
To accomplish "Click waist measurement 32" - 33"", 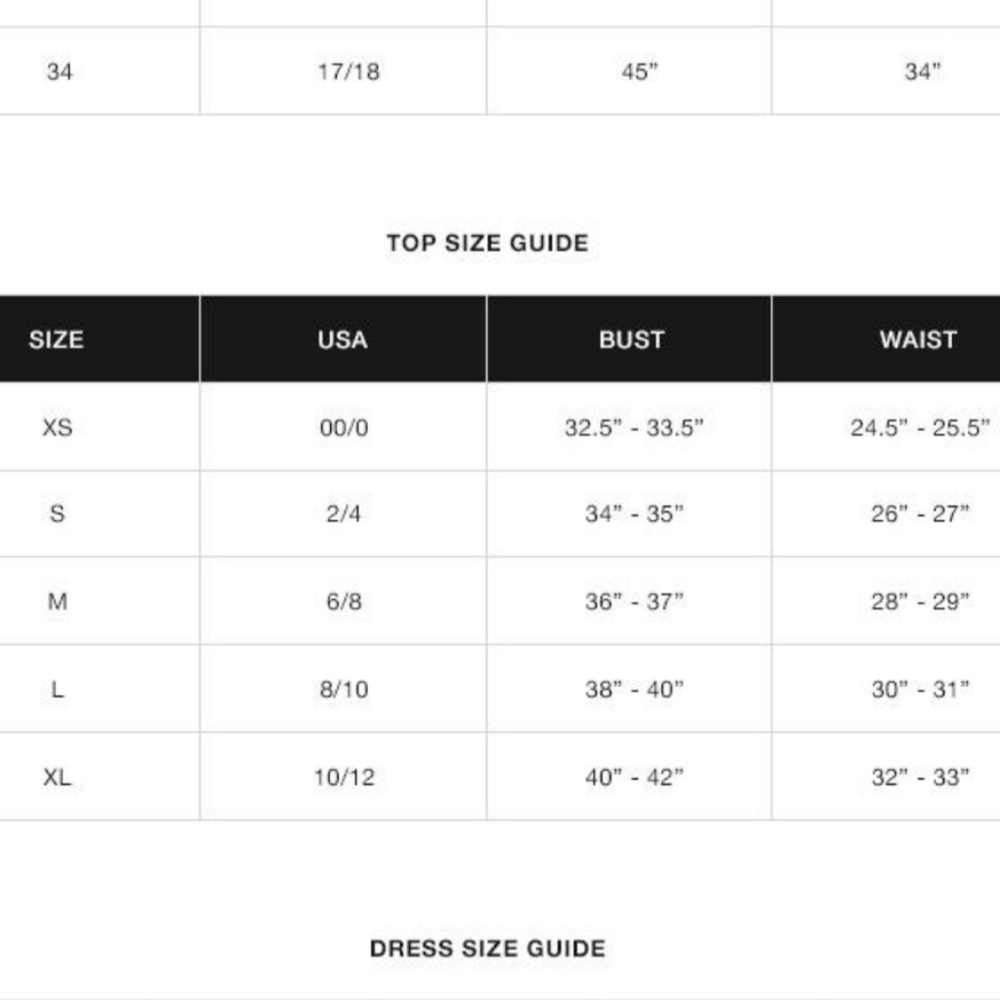I will pyautogui.click(x=920, y=777).
